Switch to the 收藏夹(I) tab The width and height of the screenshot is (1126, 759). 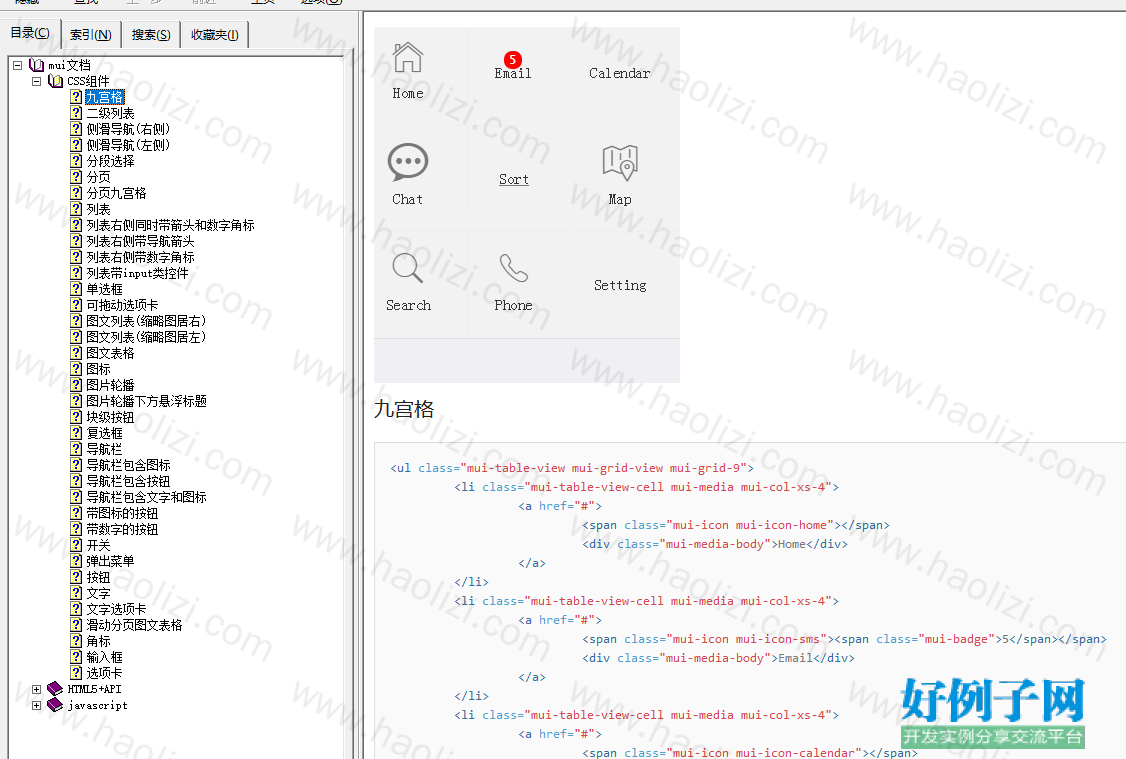(x=215, y=34)
